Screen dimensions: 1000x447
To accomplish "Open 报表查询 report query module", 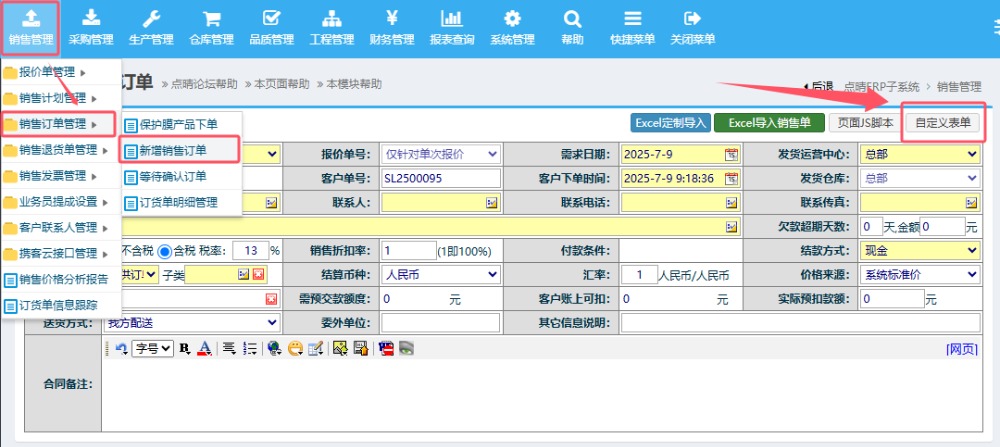I will (451, 27).
